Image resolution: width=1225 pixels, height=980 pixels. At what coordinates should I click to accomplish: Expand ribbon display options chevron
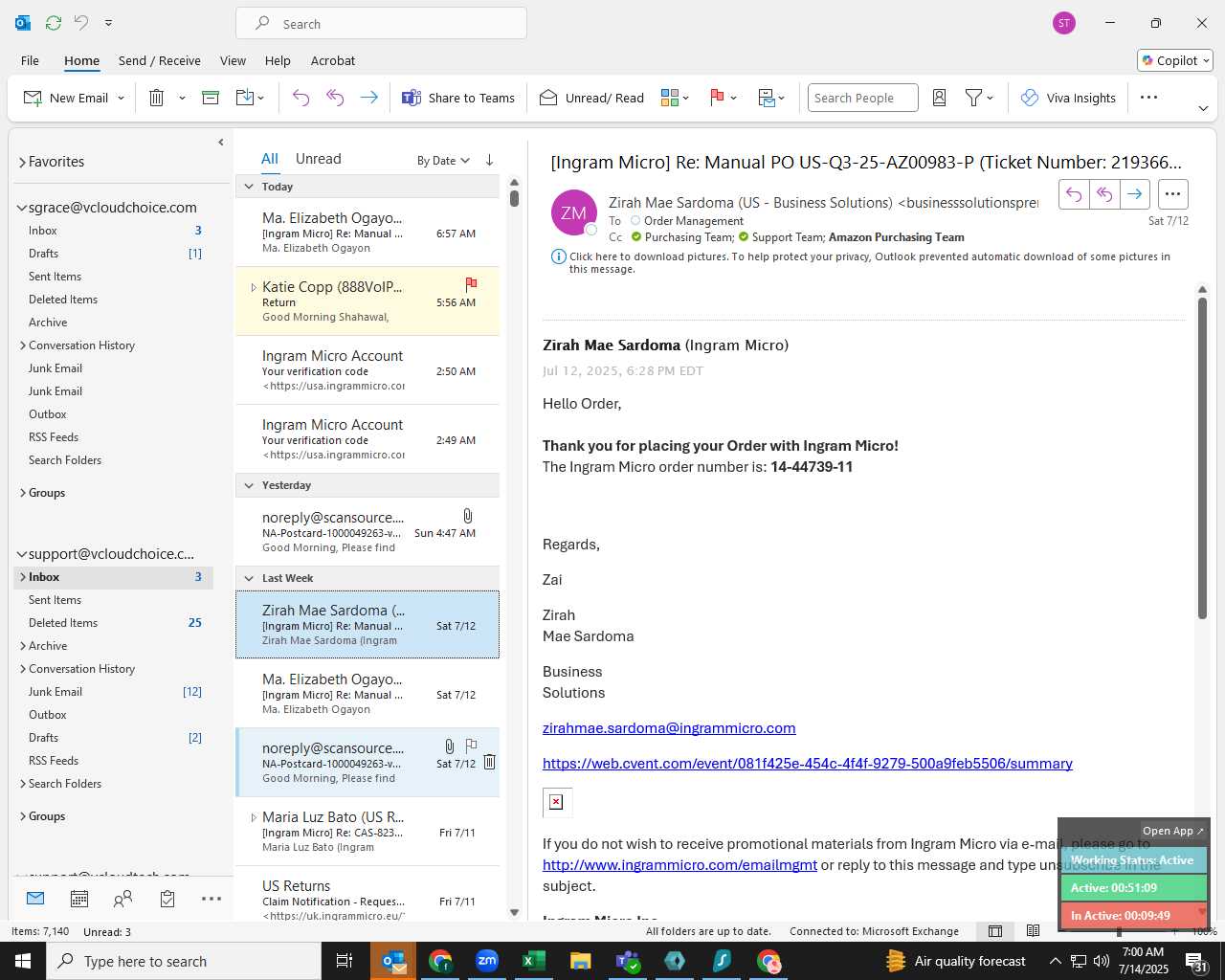(x=1203, y=108)
